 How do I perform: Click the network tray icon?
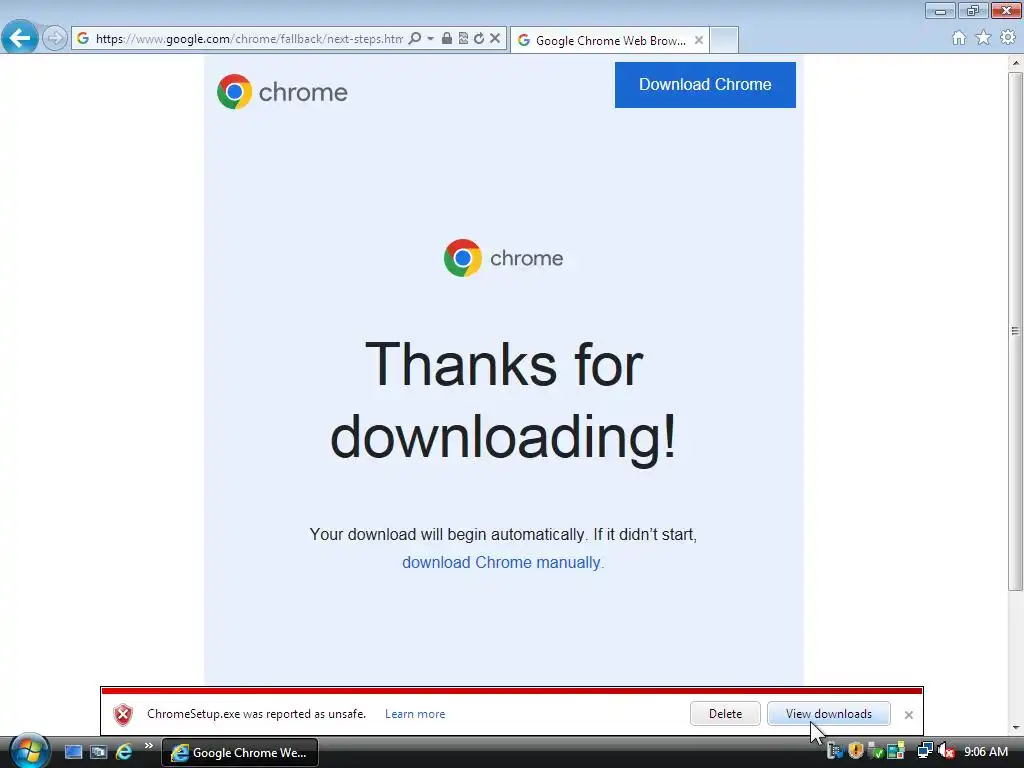coord(924,752)
